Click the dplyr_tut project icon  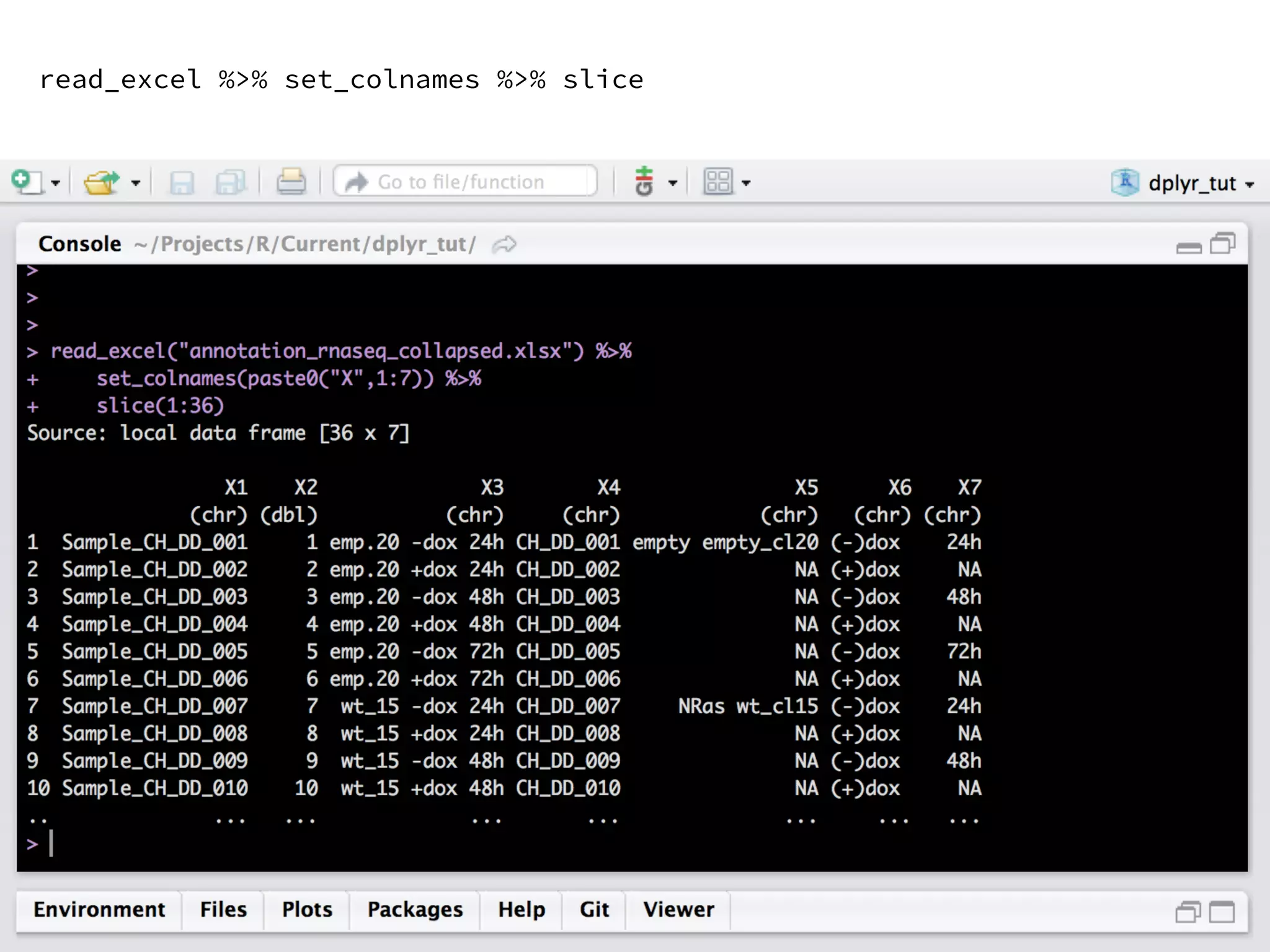[x=1125, y=182]
